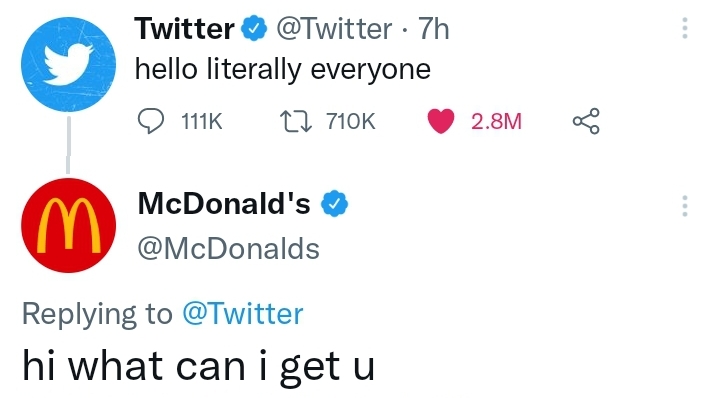View the 710K retweets count

tap(351, 122)
